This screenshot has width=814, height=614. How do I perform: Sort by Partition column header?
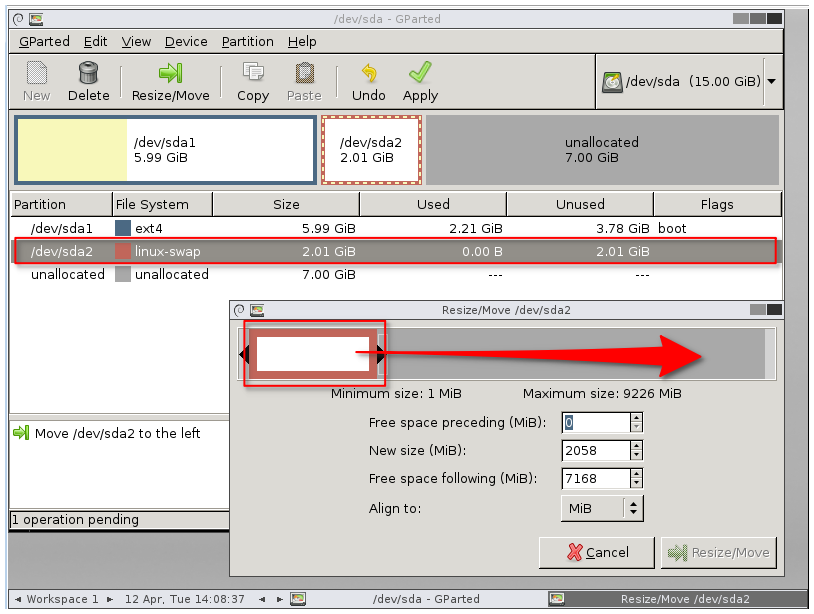click(x=61, y=204)
